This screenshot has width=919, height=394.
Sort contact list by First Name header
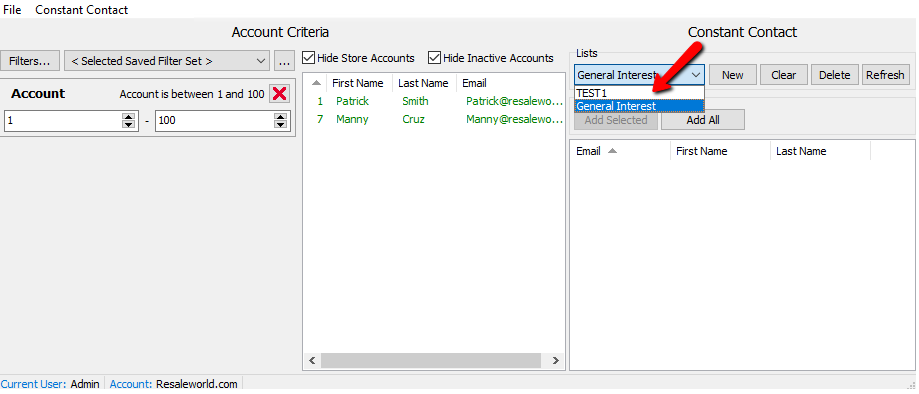click(x=720, y=151)
